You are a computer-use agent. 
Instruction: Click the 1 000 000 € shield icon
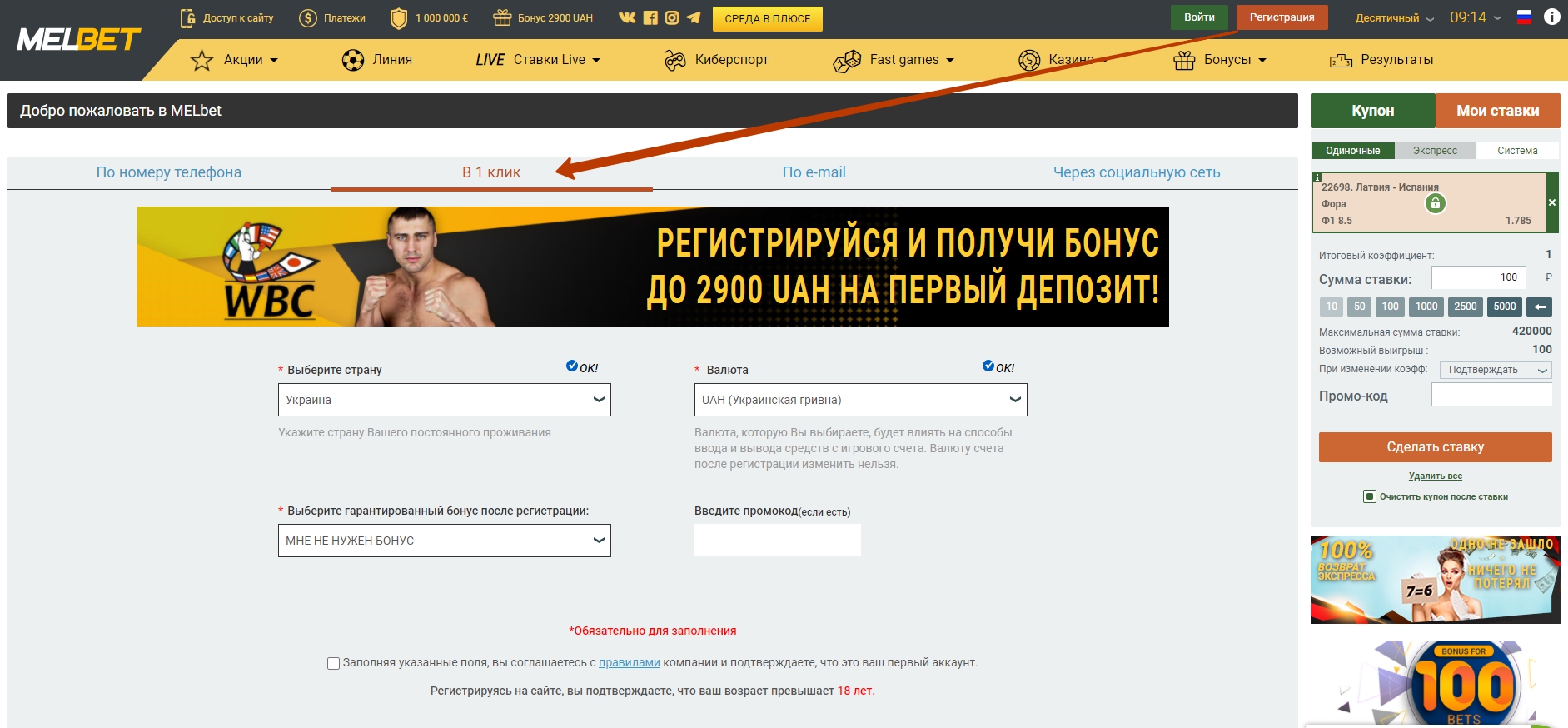[x=399, y=17]
